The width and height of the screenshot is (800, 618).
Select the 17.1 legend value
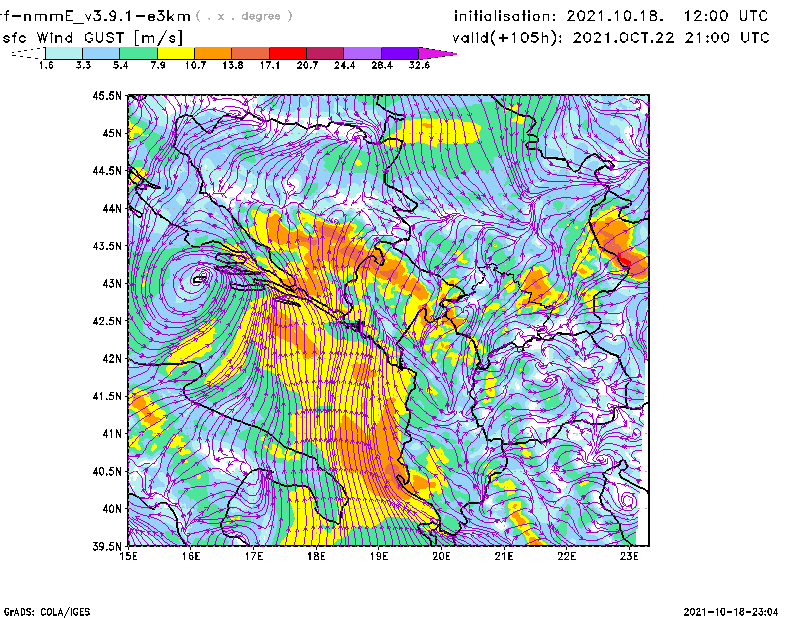point(270,65)
